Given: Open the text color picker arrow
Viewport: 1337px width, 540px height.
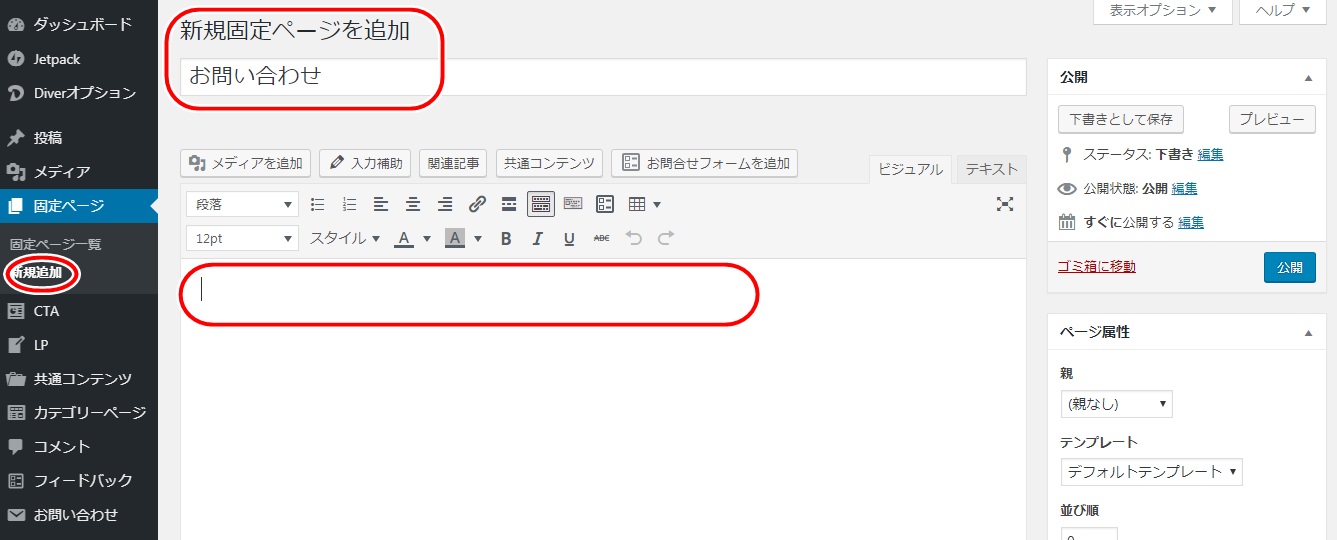Looking at the screenshot, I should (x=427, y=238).
